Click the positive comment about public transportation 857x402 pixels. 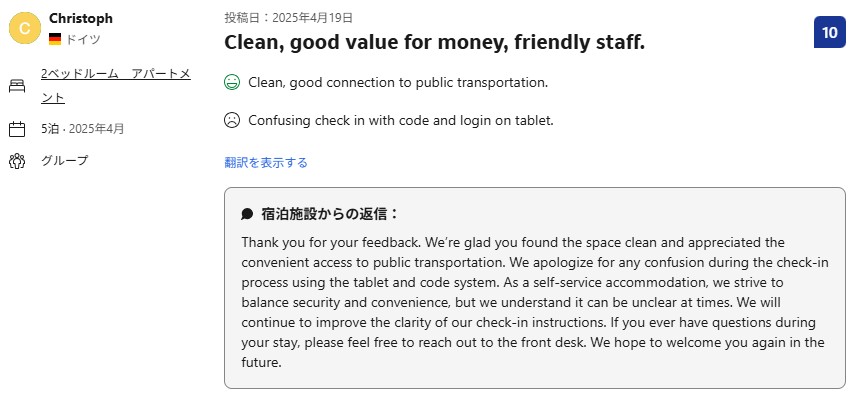(398, 82)
